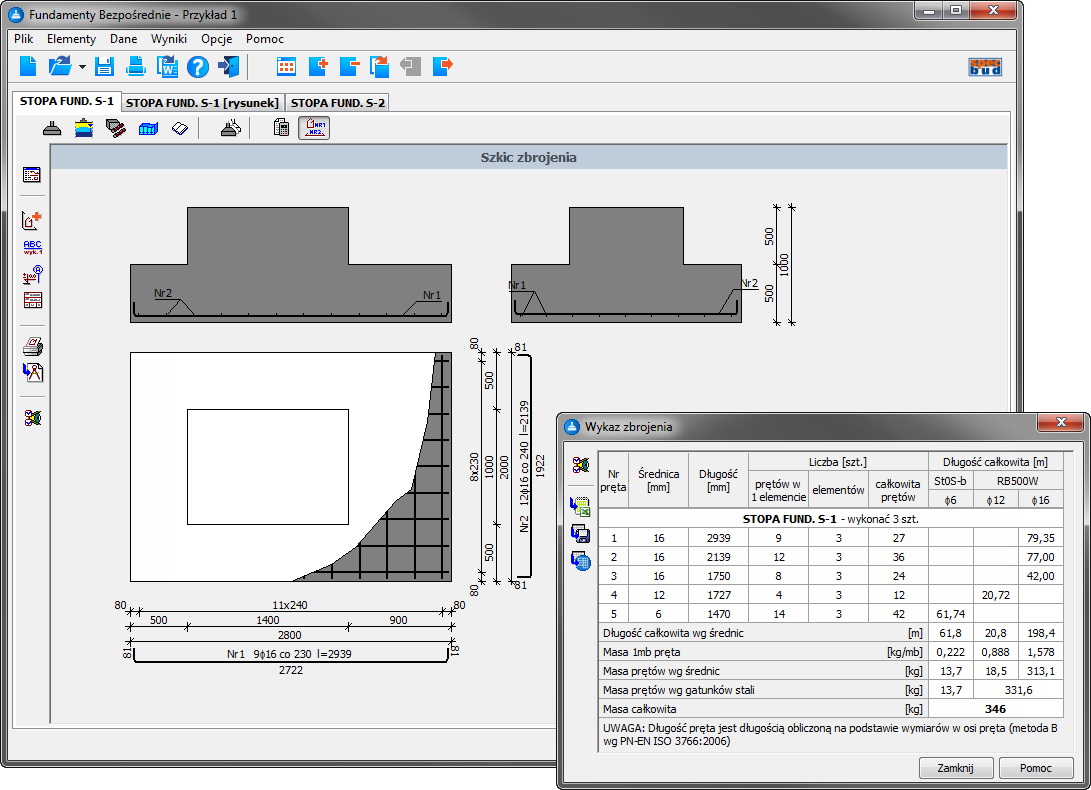Open help via blue question mark icon
Viewport: 1091px width, 790px height.
tap(198, 67)
